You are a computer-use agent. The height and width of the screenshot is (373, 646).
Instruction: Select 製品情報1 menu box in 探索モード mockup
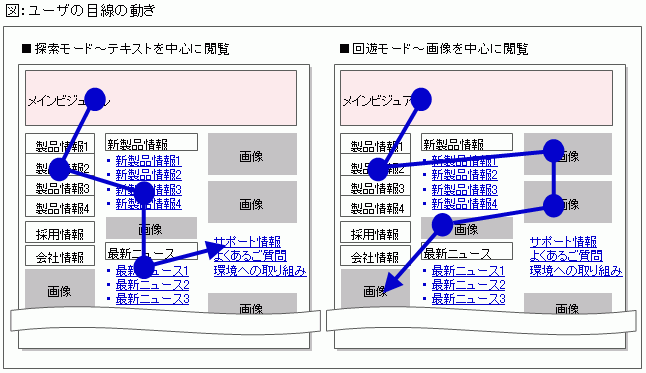60,144
